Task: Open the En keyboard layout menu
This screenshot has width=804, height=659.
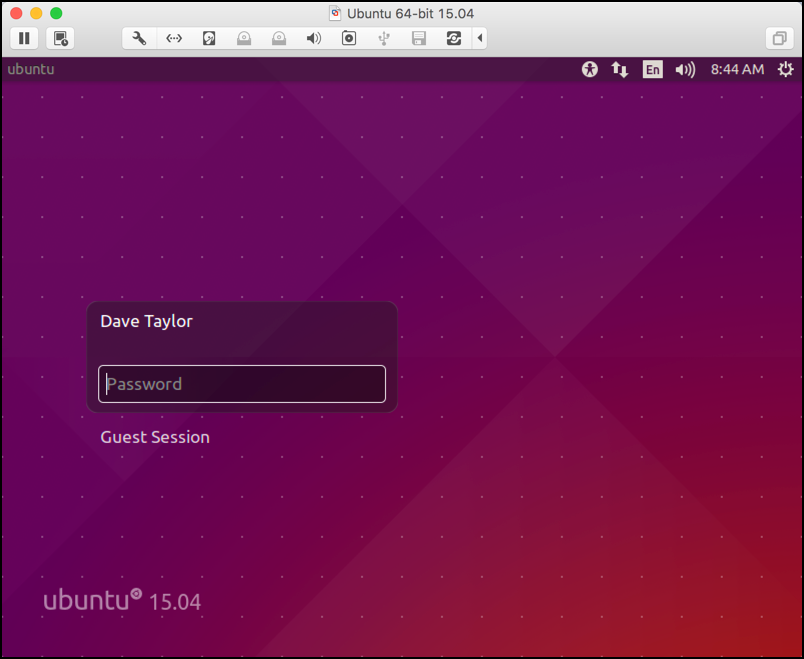Action: 652,69
